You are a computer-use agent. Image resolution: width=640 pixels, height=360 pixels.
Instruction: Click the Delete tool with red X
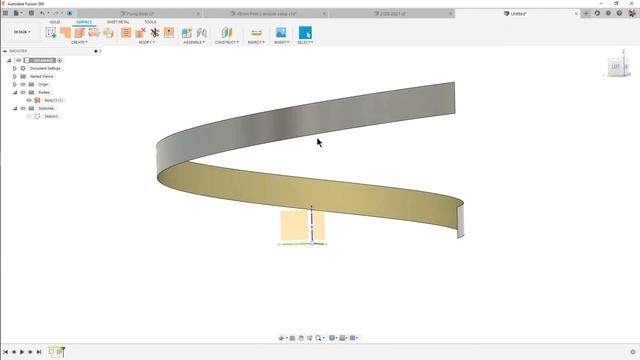140,33
